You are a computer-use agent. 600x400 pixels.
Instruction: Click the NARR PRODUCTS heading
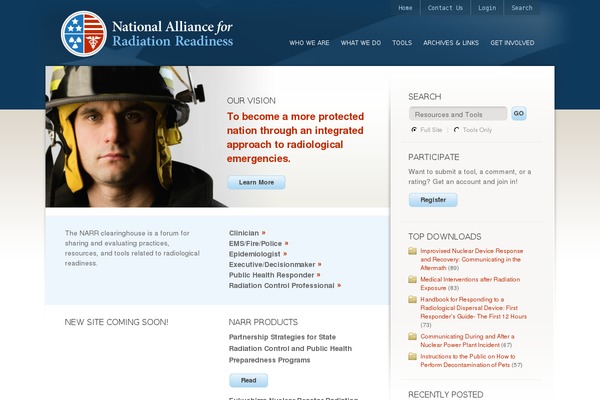click(263, 322)
